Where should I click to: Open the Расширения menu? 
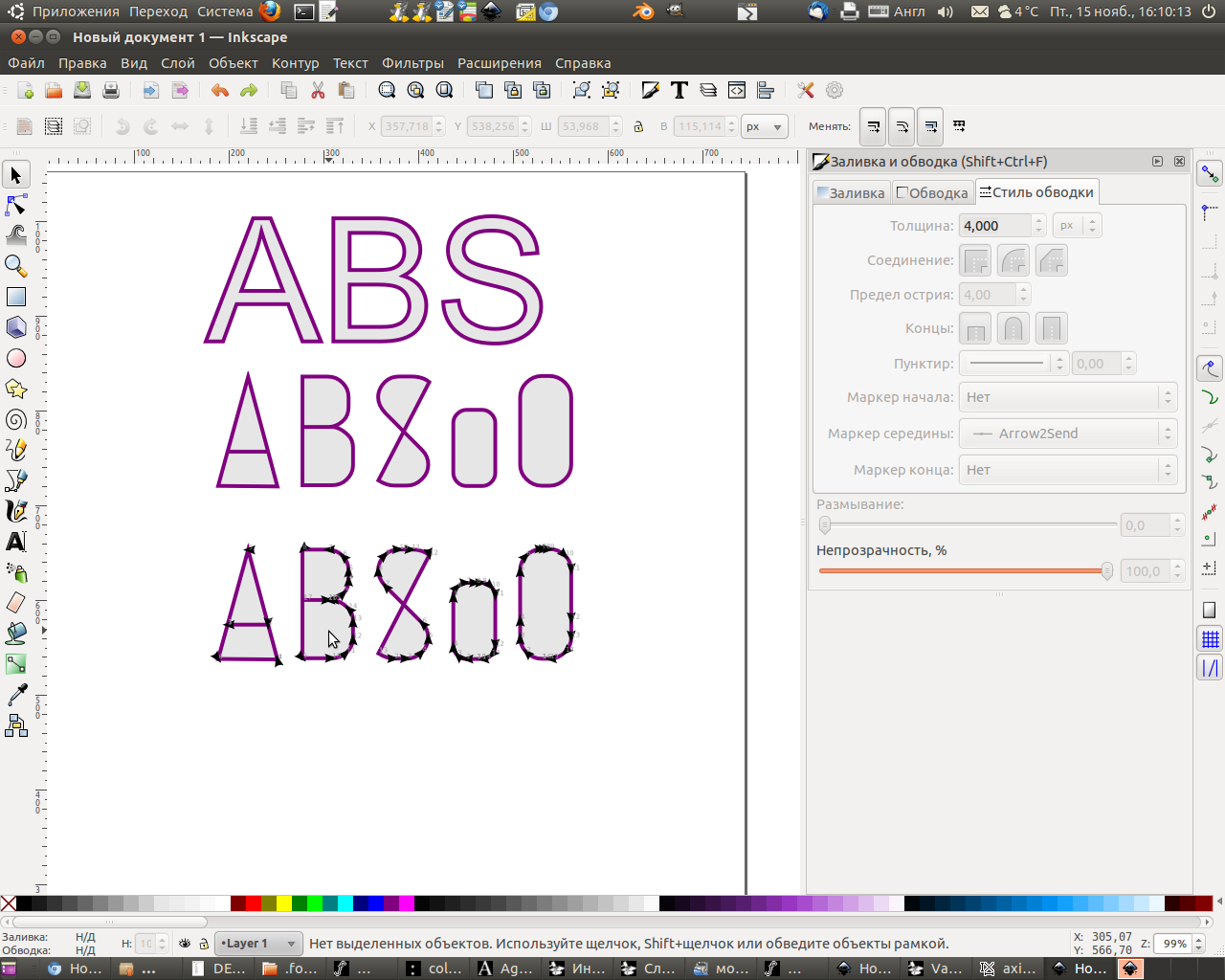(x=500, y=63)
